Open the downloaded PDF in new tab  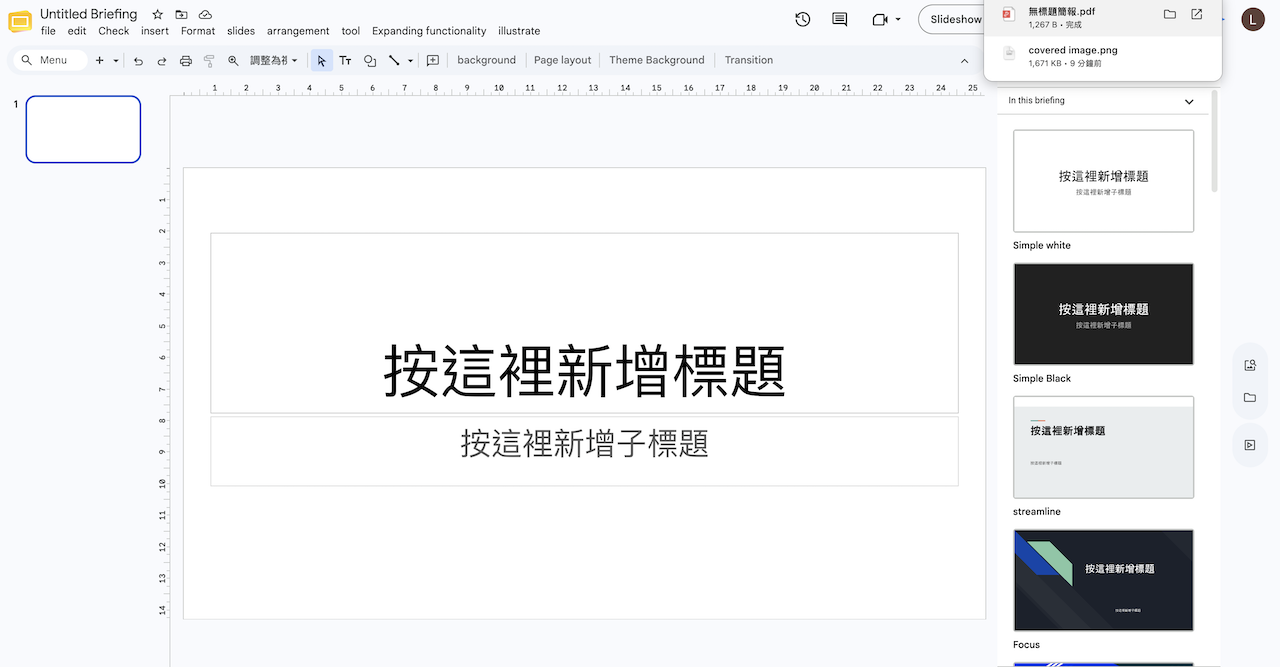click(x=1197, y=14)
